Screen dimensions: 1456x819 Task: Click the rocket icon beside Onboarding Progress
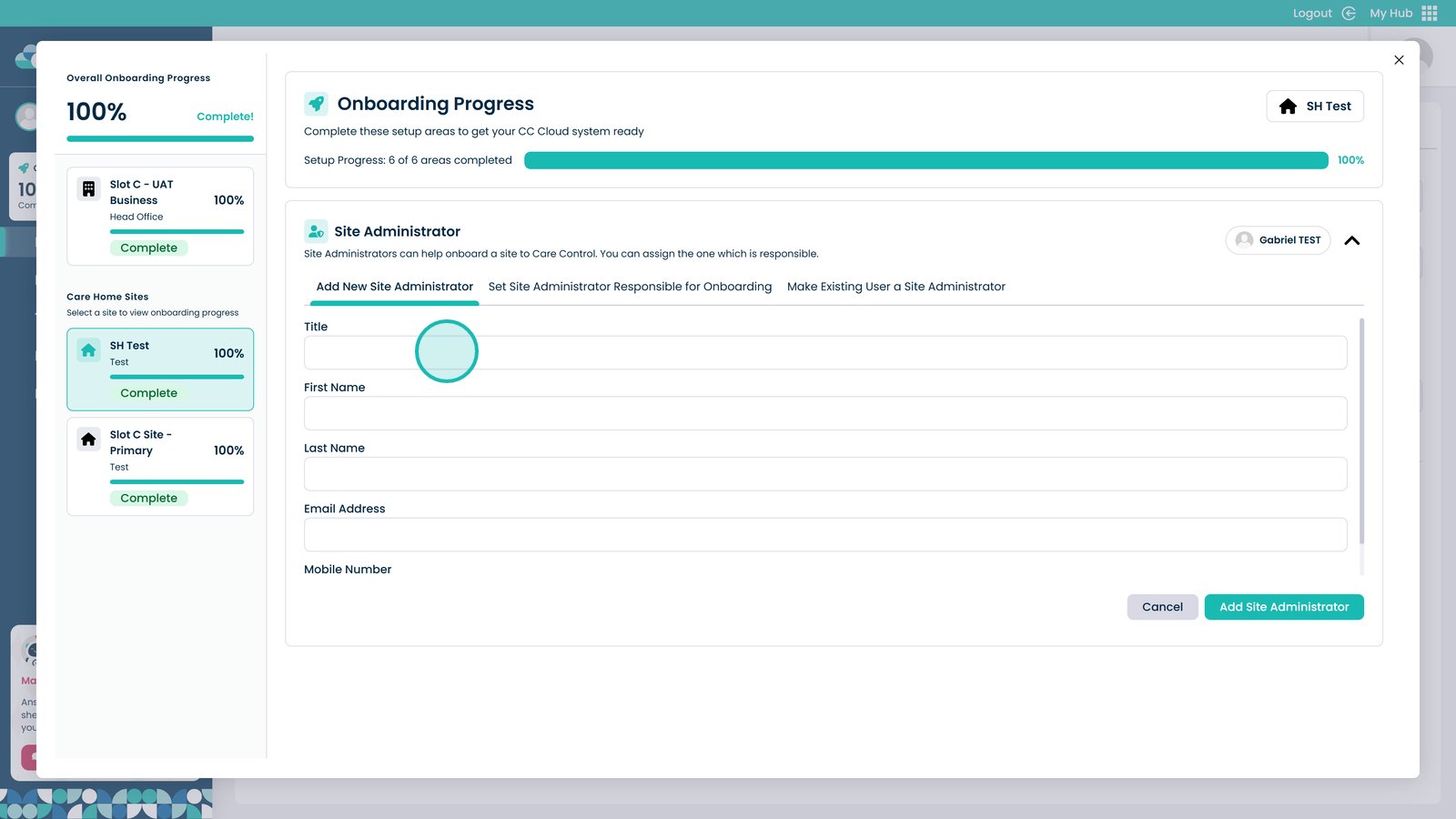pyautogui.click(x=316, y=104)
